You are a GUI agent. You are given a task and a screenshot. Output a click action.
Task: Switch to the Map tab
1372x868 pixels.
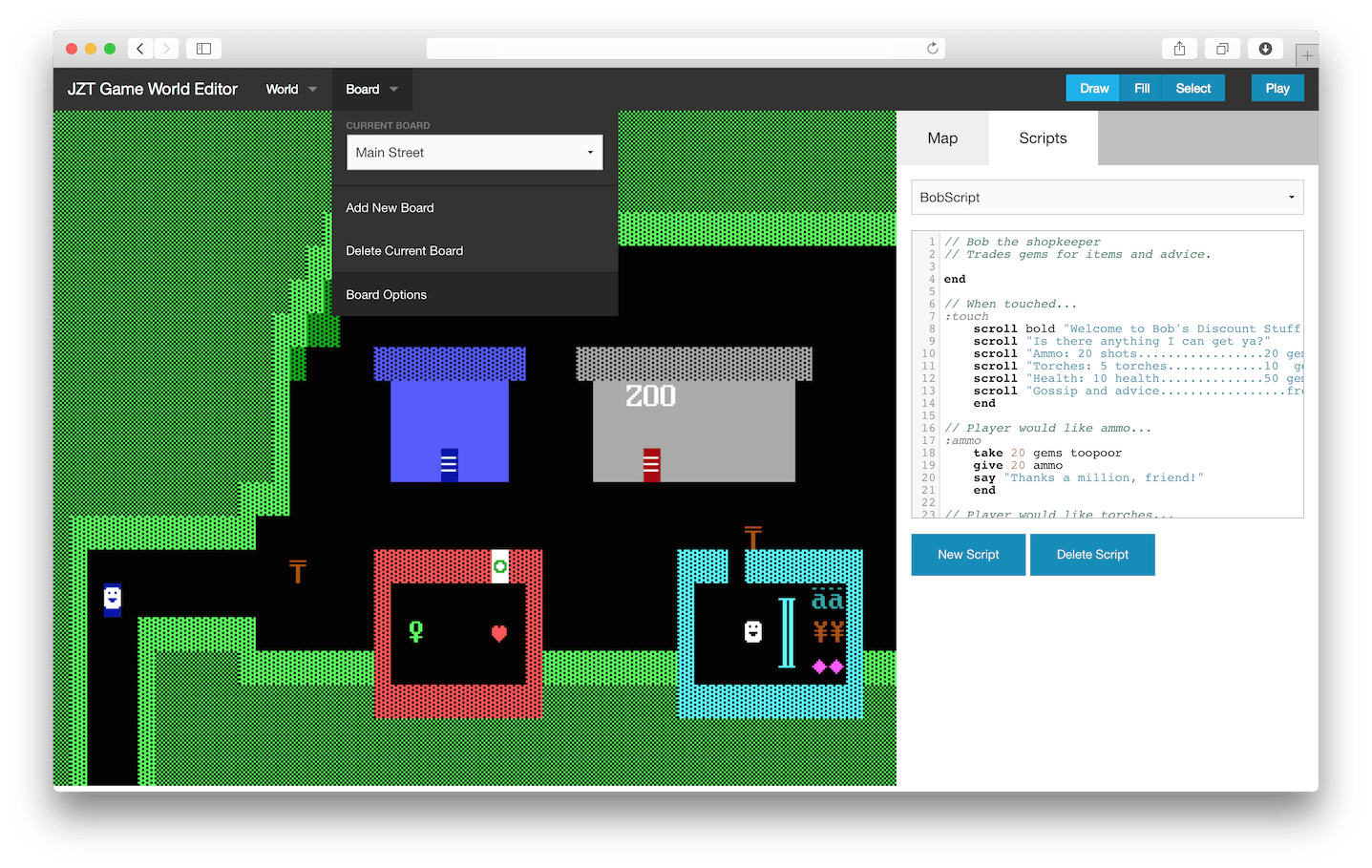942,138
